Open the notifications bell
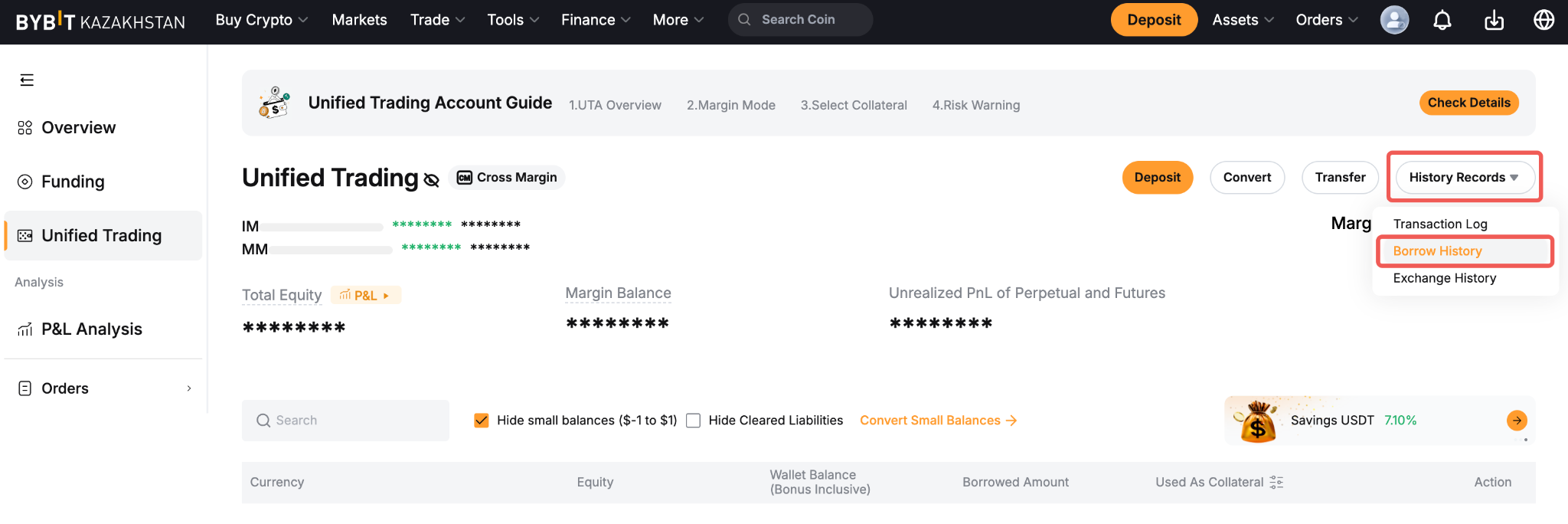1568x524 pixels. 1442,20
